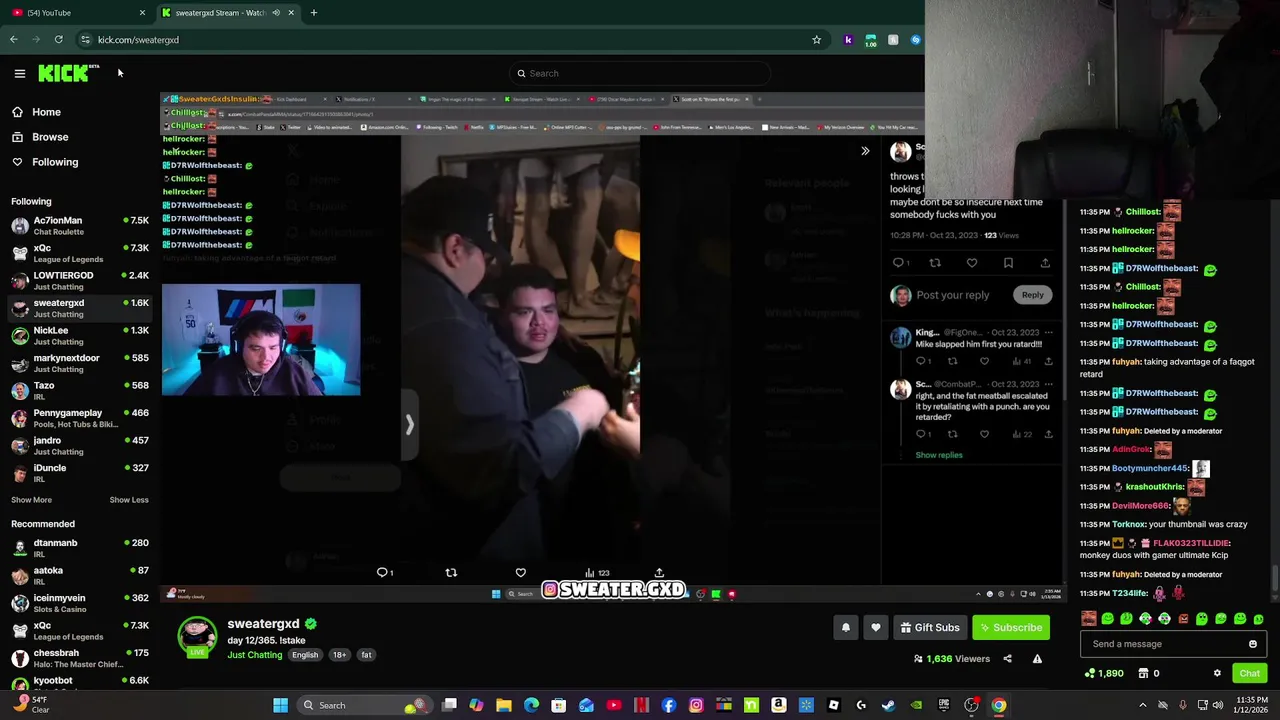Open Pennygameplay channel in the sidebar

(x=80, y=419)
